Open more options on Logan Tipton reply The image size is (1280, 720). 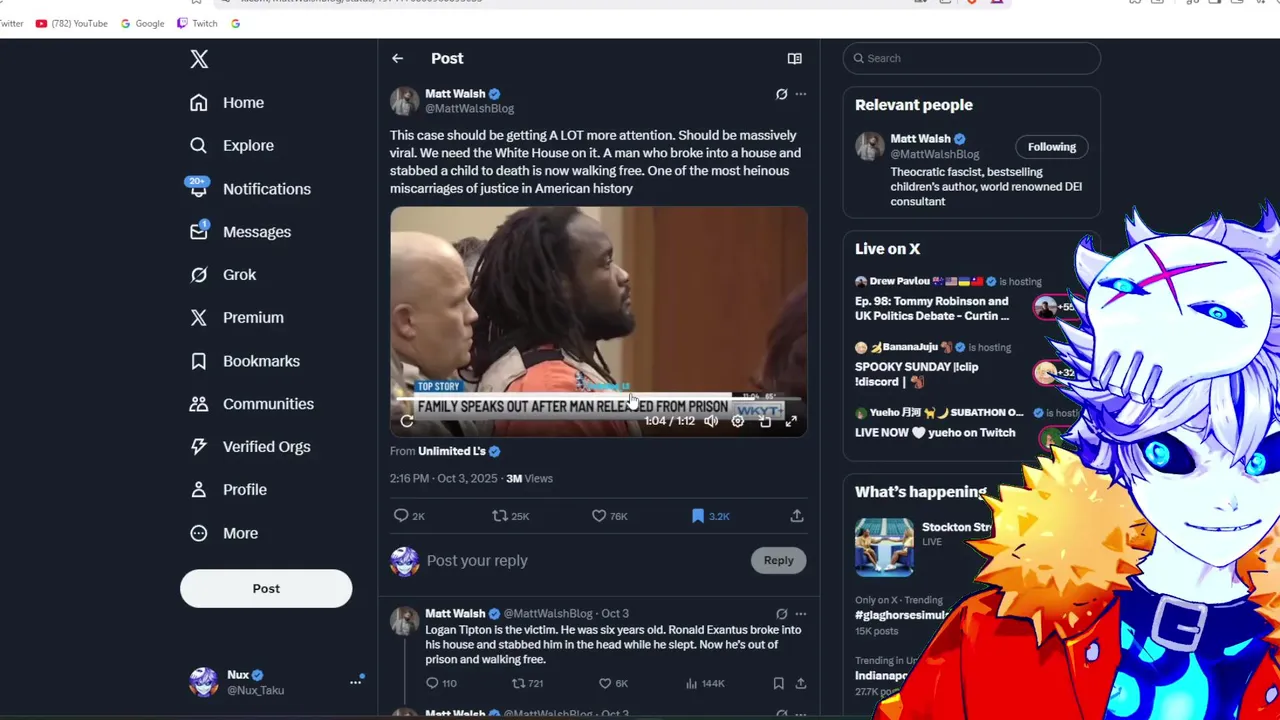(801, 614)
